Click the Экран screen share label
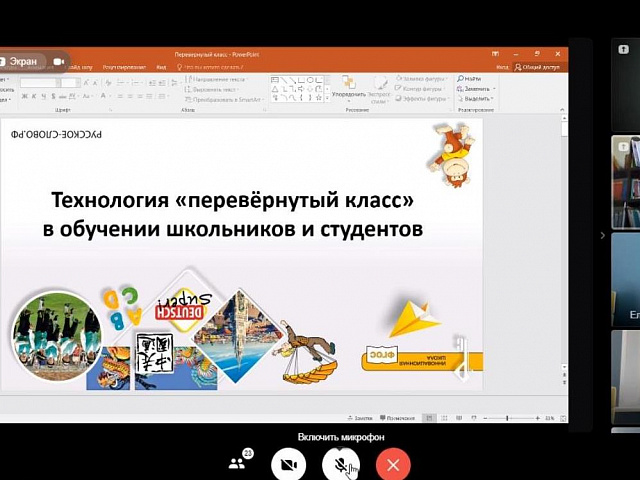Screen dimensions: 640x480 [x=23, y=61]
